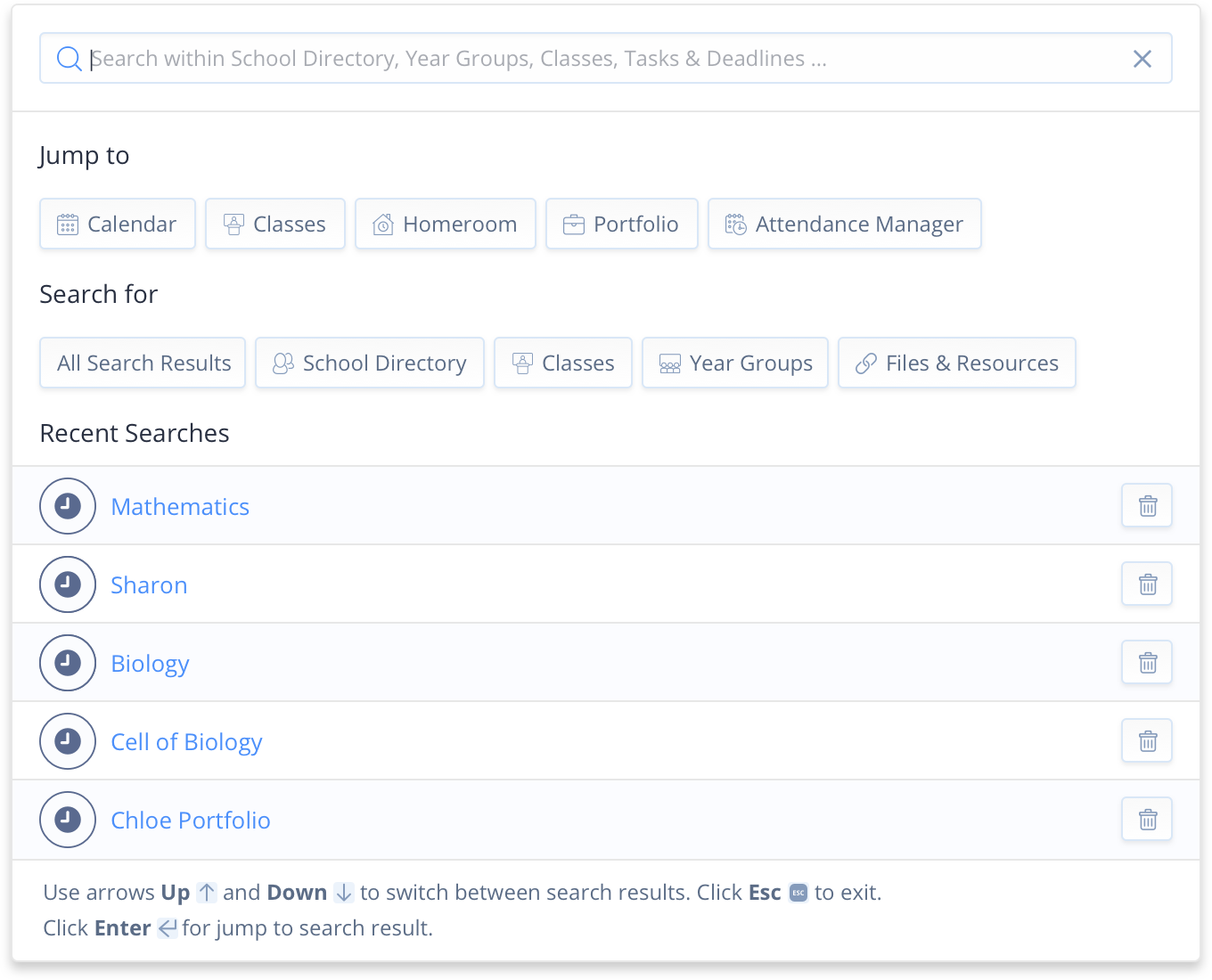Image resolution: width=1212 pixels, height=980 pixels.
Task: Remove Chloe Portfolio recent search
Action: pos(1147,820)
